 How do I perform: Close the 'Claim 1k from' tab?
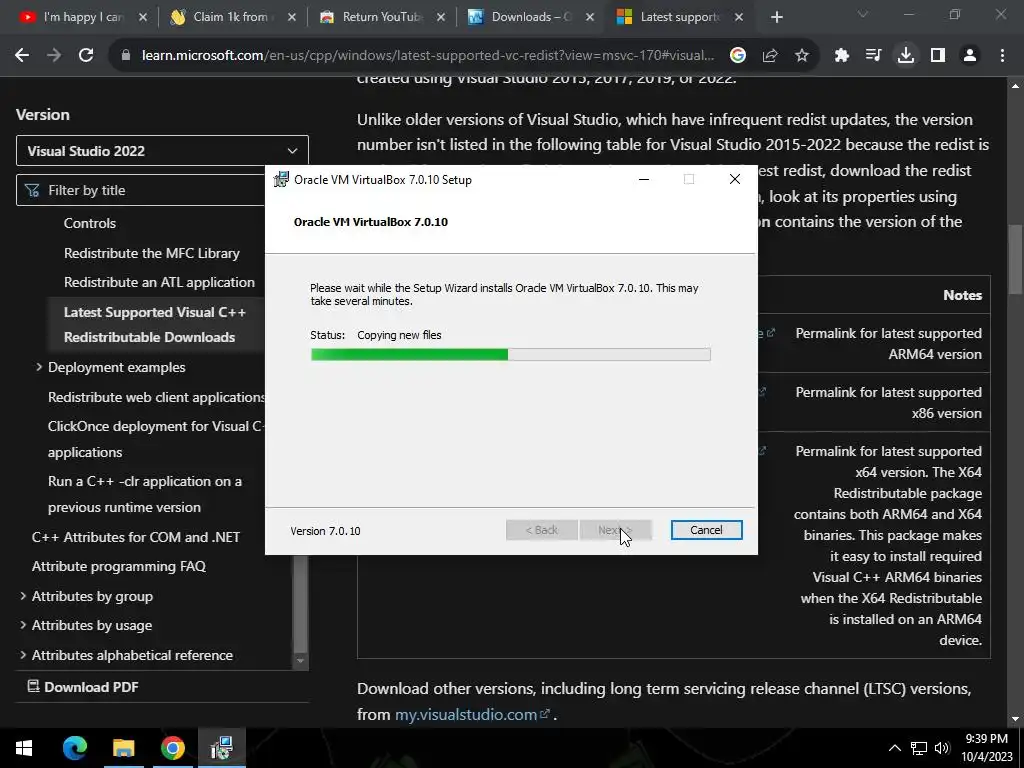(x=292, y=18)
